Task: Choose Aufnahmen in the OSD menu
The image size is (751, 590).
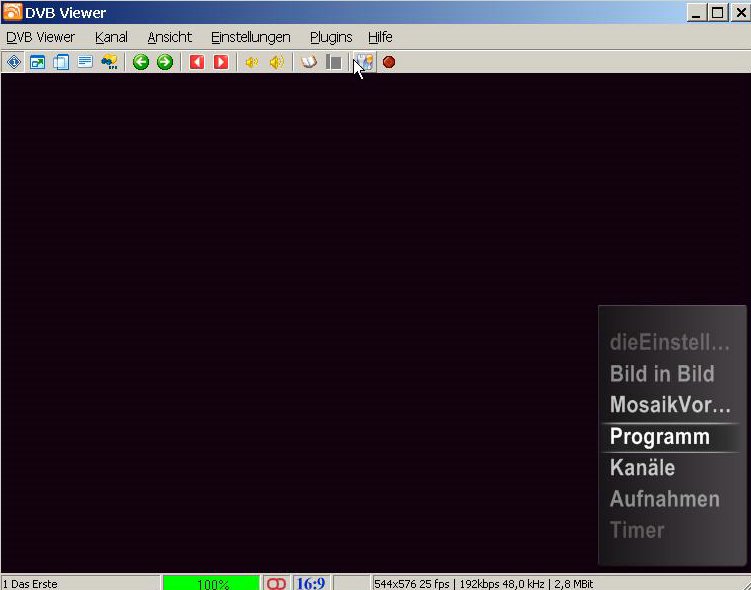Action: 665,499
